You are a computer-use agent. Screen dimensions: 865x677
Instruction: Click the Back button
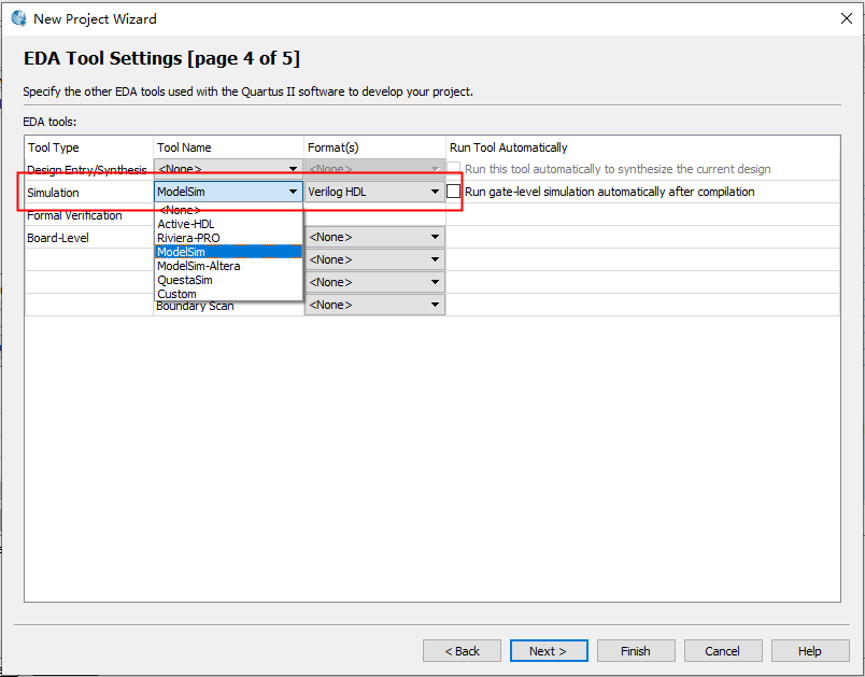pos(461,651)
